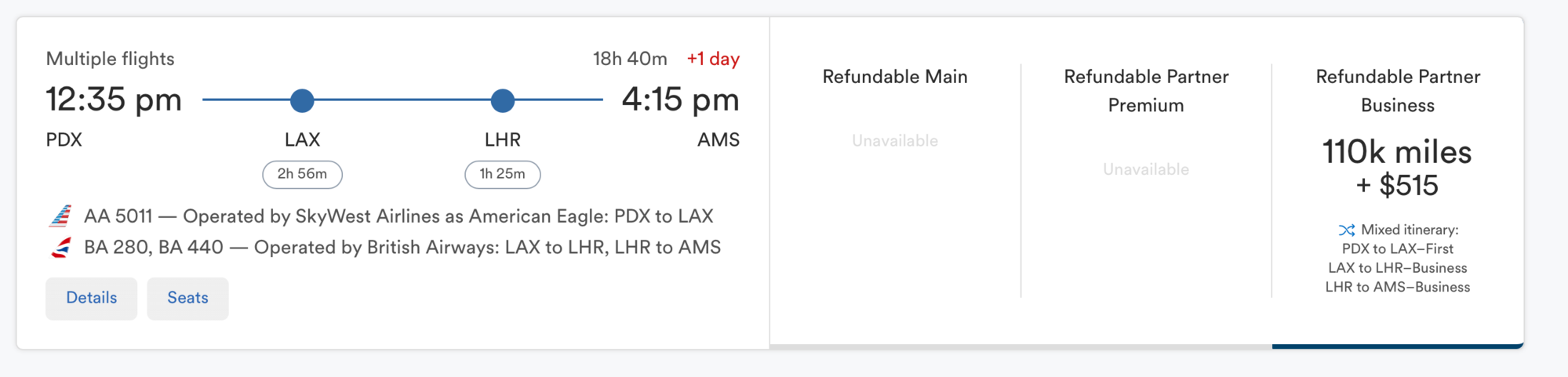Click the AA 5011 SkyWest flight line
The width and height of the screenshot is (1568, 377).
398,216
